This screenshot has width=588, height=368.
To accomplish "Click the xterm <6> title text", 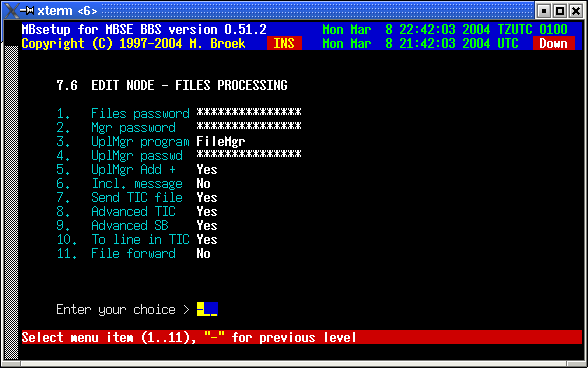I will pyautogui.click(x=68, y=11).
